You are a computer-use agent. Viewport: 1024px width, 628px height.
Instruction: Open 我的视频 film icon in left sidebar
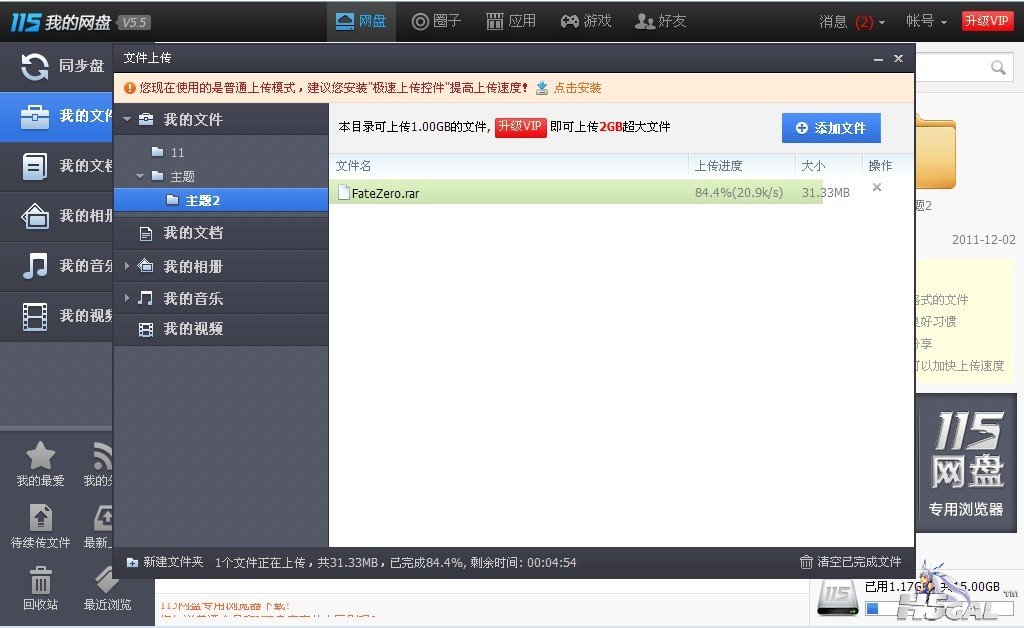coord(35,317)
